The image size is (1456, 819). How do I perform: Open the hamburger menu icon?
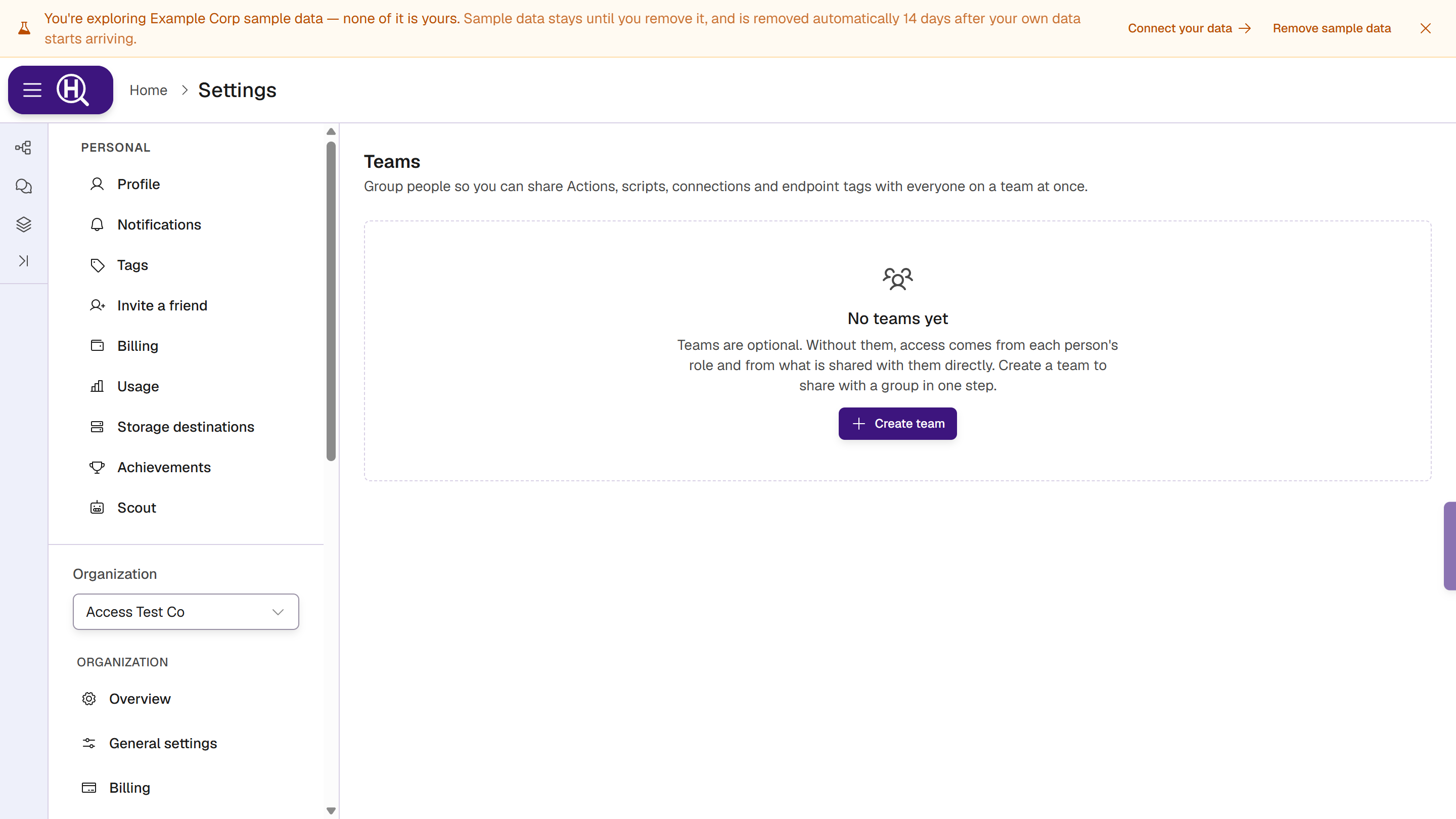click(32, 90)
